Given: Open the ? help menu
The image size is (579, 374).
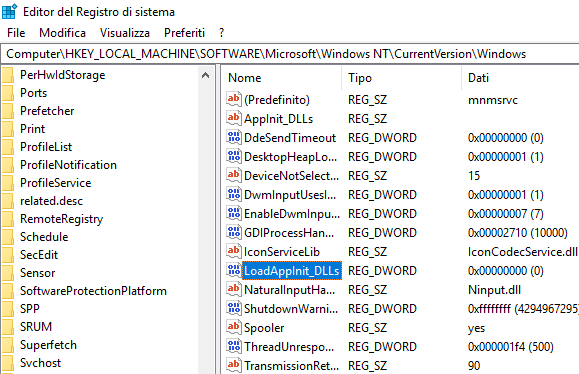Looking at the screenshot, I should (x=221, y=33).
